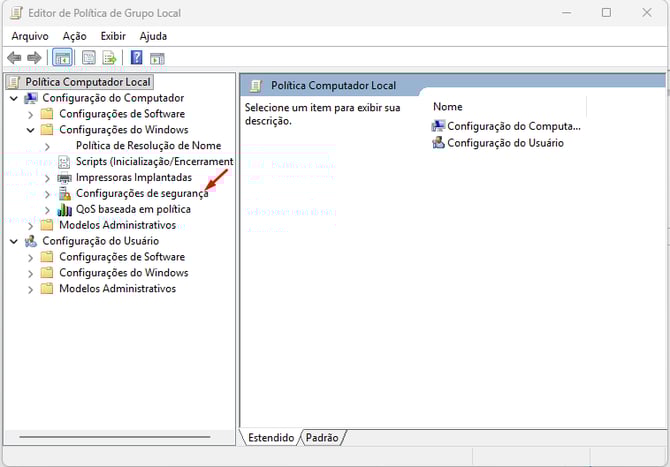Toggle the show/hide console tree button
Image resolution: width=670 pixels, height=467 pixels.
click(x=62, y=58)
